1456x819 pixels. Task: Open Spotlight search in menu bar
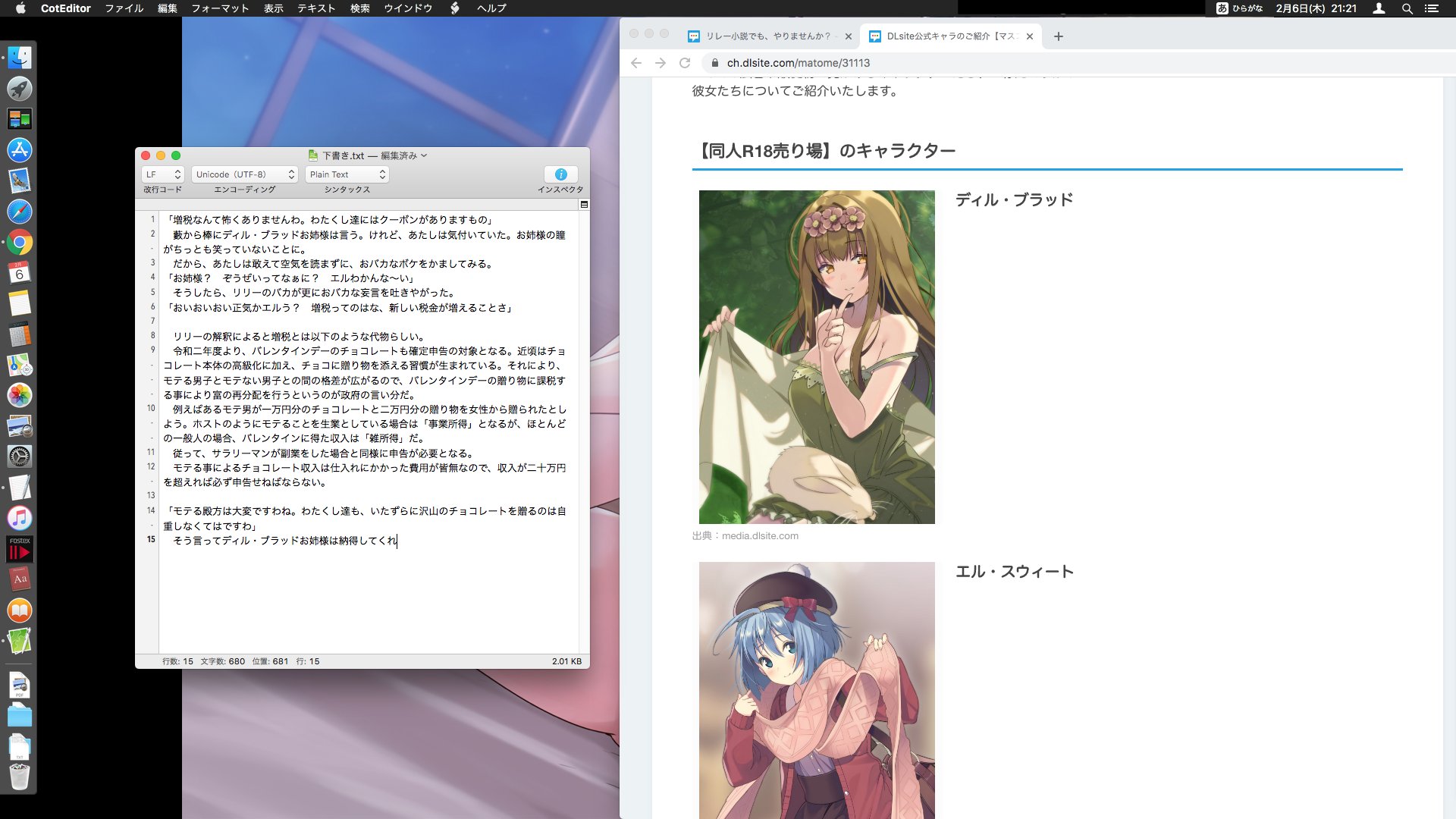coord(1407,8)
